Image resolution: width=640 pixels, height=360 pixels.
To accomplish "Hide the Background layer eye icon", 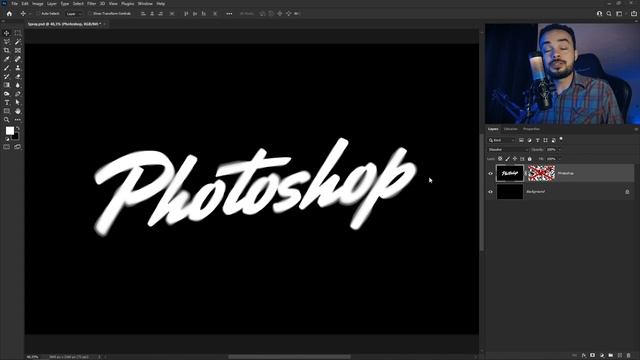I will pos(490,191).
